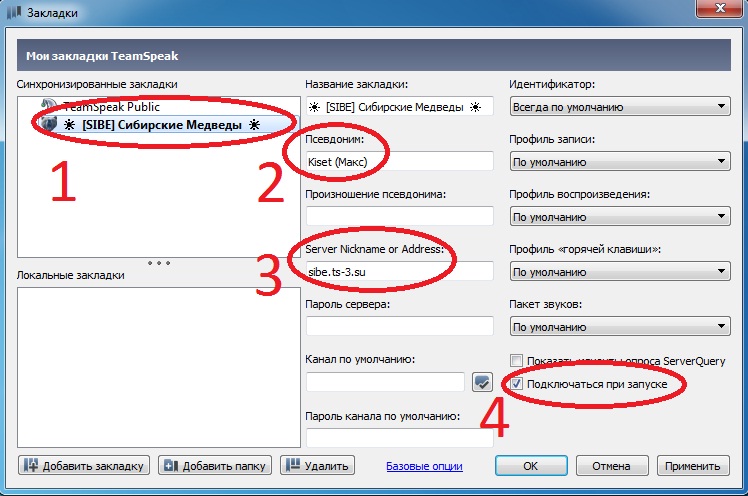Open the Пакет звуков dropdown

(620, 327)
